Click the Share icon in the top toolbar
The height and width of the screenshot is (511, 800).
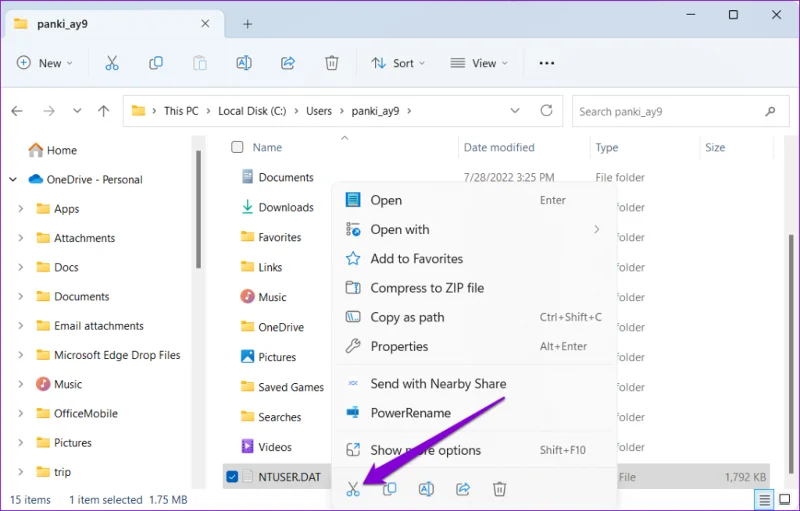click(288, 63)
